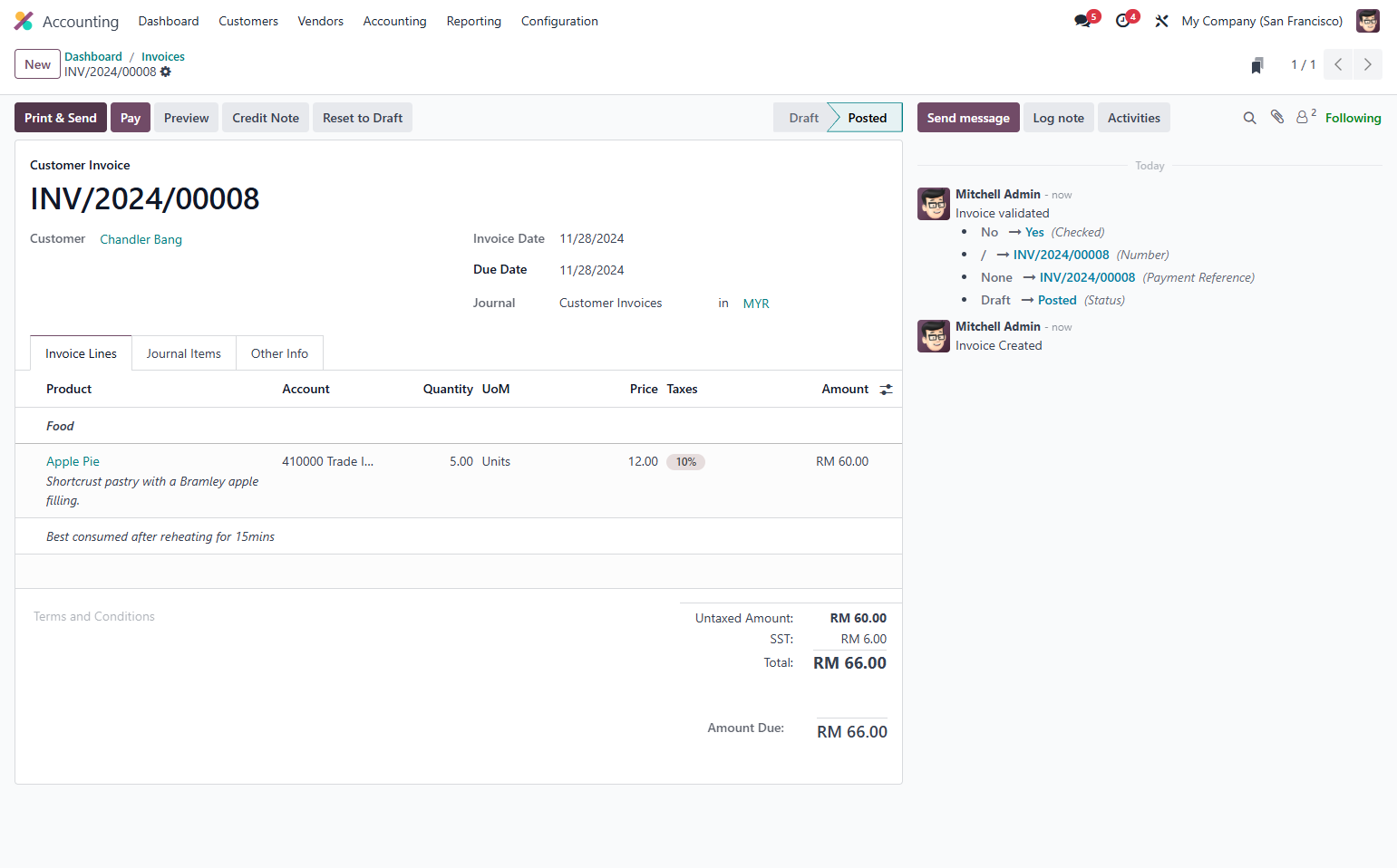
Task: Click Reset to Draft
Action: 363,118
